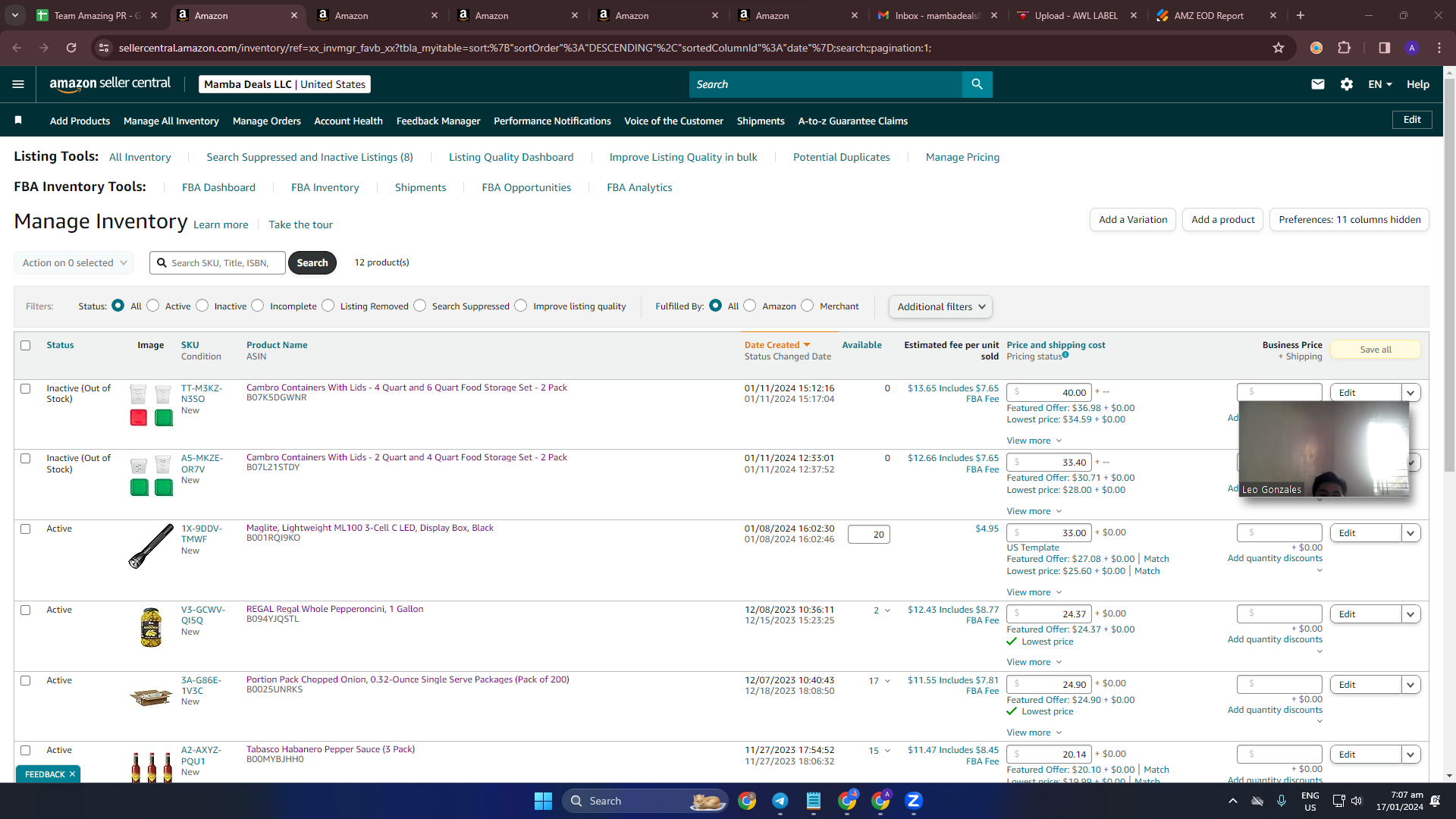Open Edit dropdown arrow for REGAL Pepperoncini
Viewport: 1456px width, 819px height.
[1410, 614]
